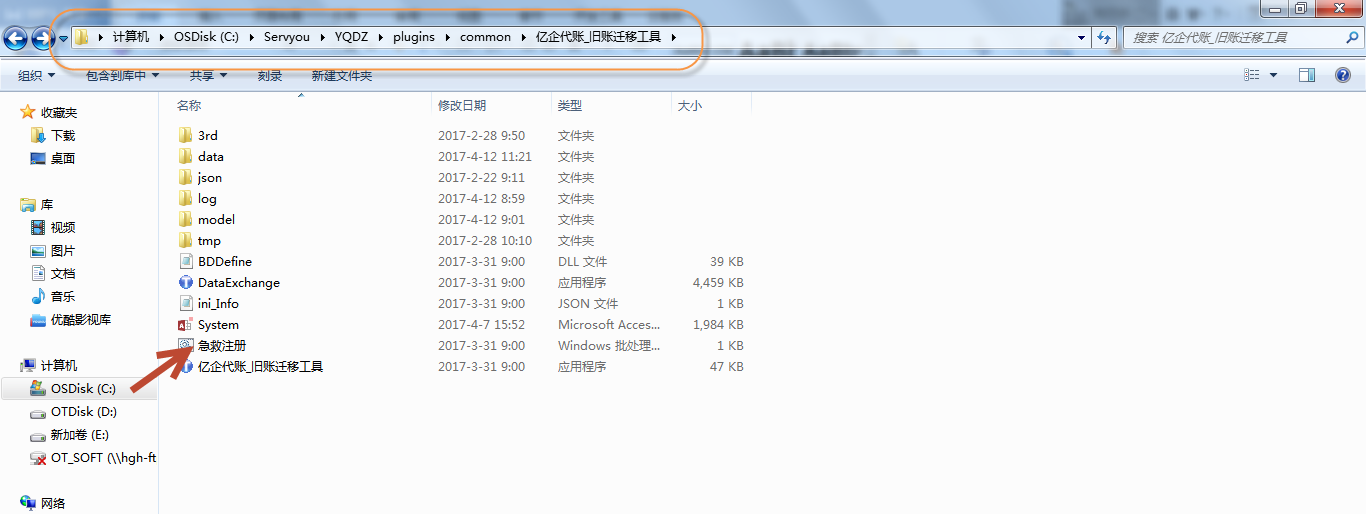The width and height of the screenshot is (1366, 514).
Task: Select the 3rd folder icon
Action: (185, 135)
